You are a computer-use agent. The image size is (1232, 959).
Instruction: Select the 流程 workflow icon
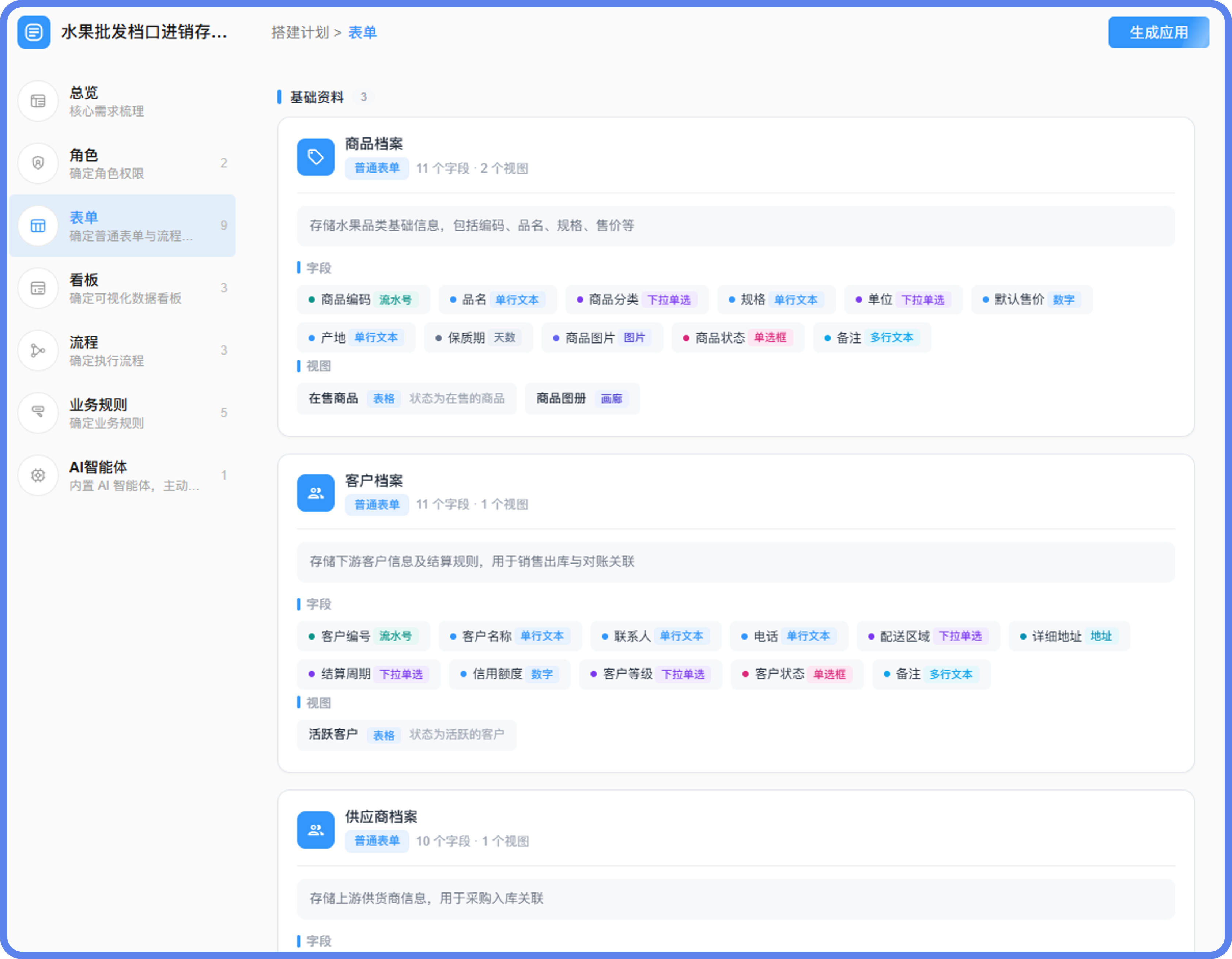tap(38, 351)
